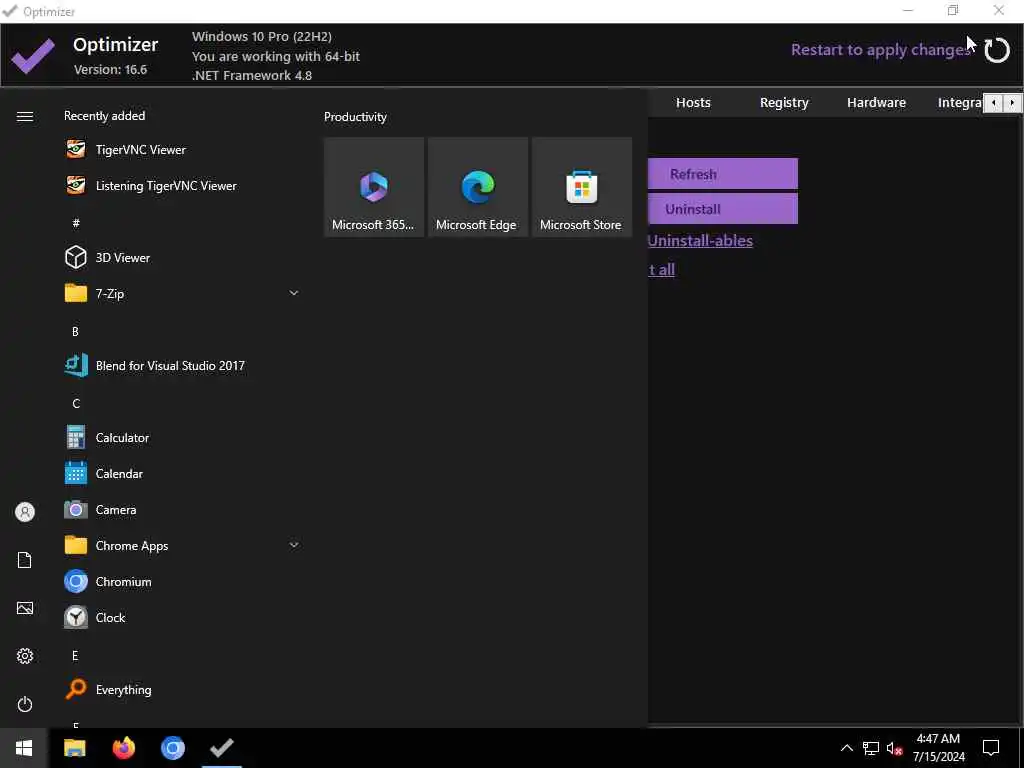This screenshot has height=768, width=1024.
Task: Click the Restart to apply changes link
Action: pos(880,50)
